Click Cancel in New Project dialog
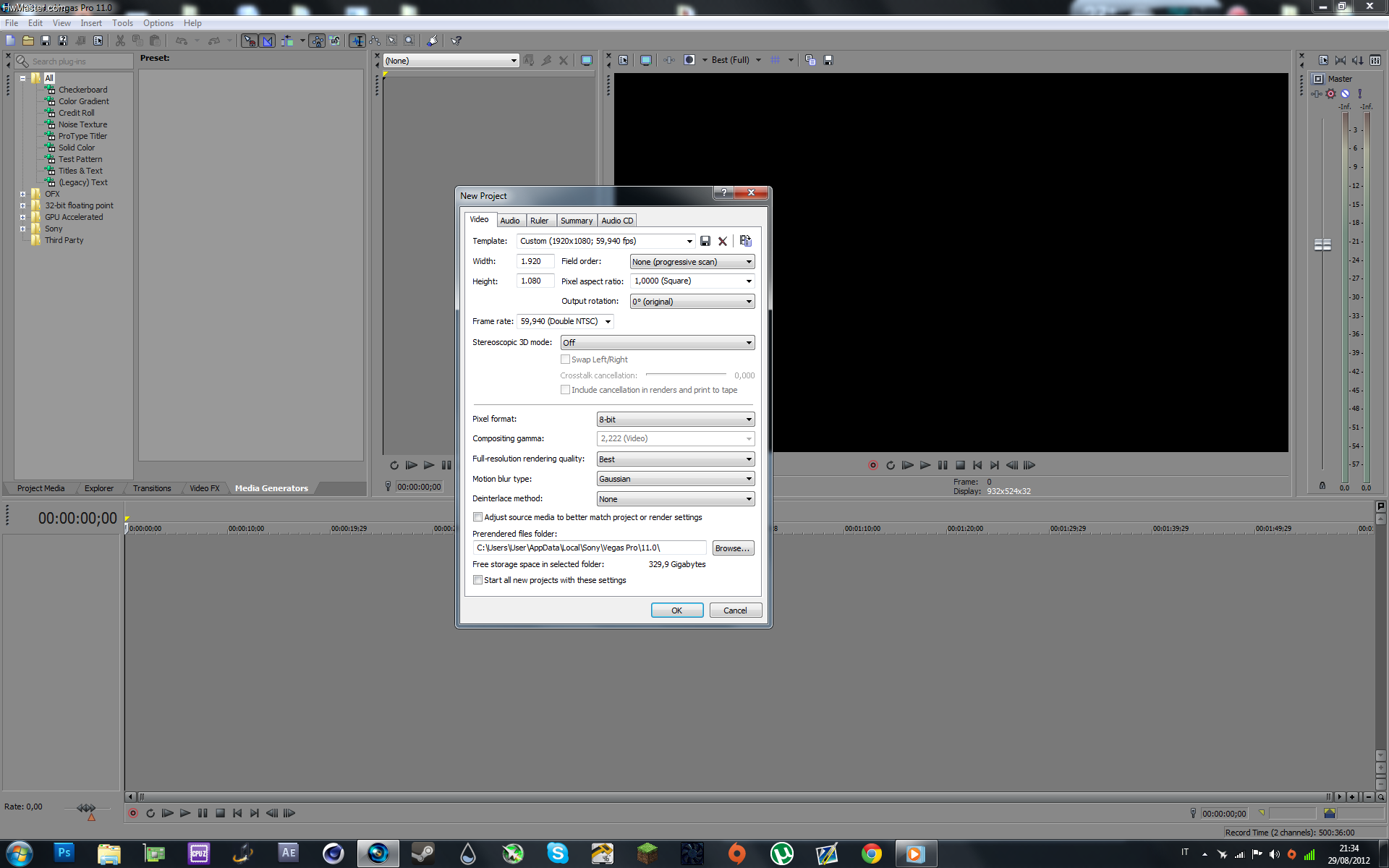Image resolution: width=1389 pixels, height=868 pixels. [x=736, y=610]
